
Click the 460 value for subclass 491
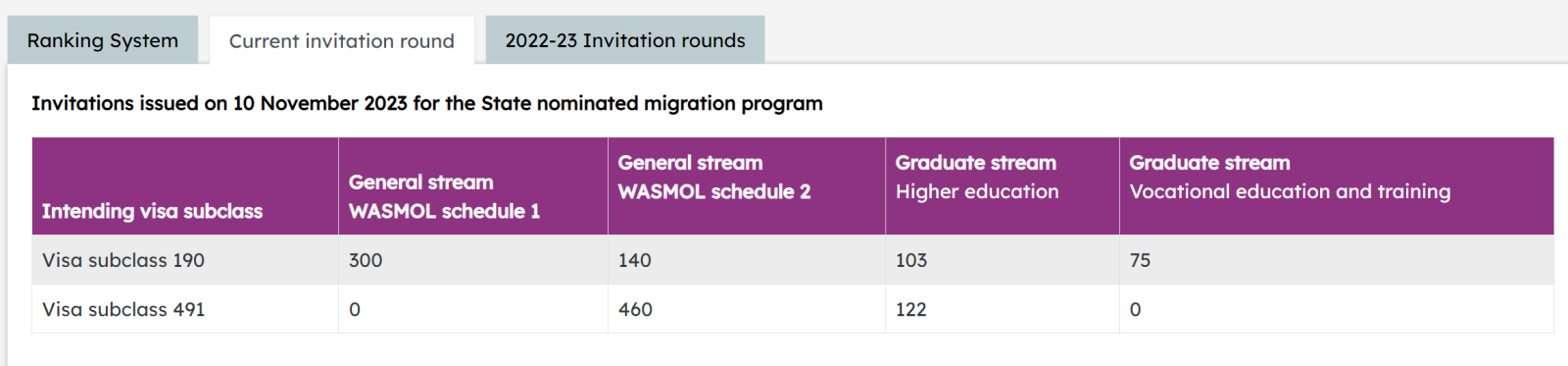[635, 309]
